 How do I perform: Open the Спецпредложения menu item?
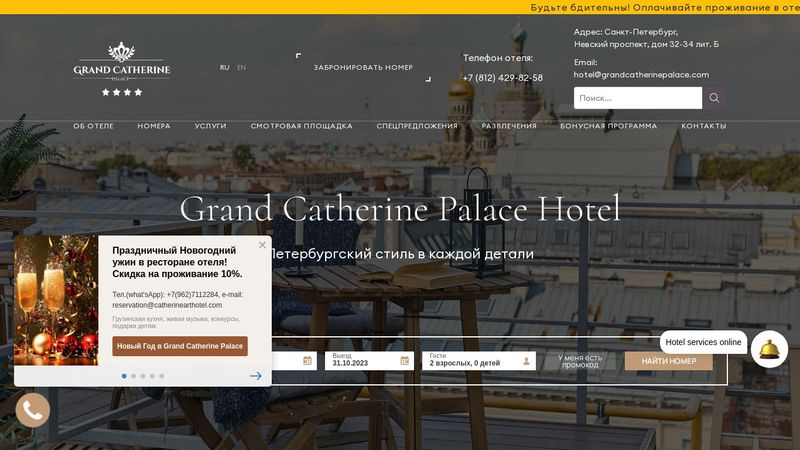pyautogui.click(x=417, y=126)
